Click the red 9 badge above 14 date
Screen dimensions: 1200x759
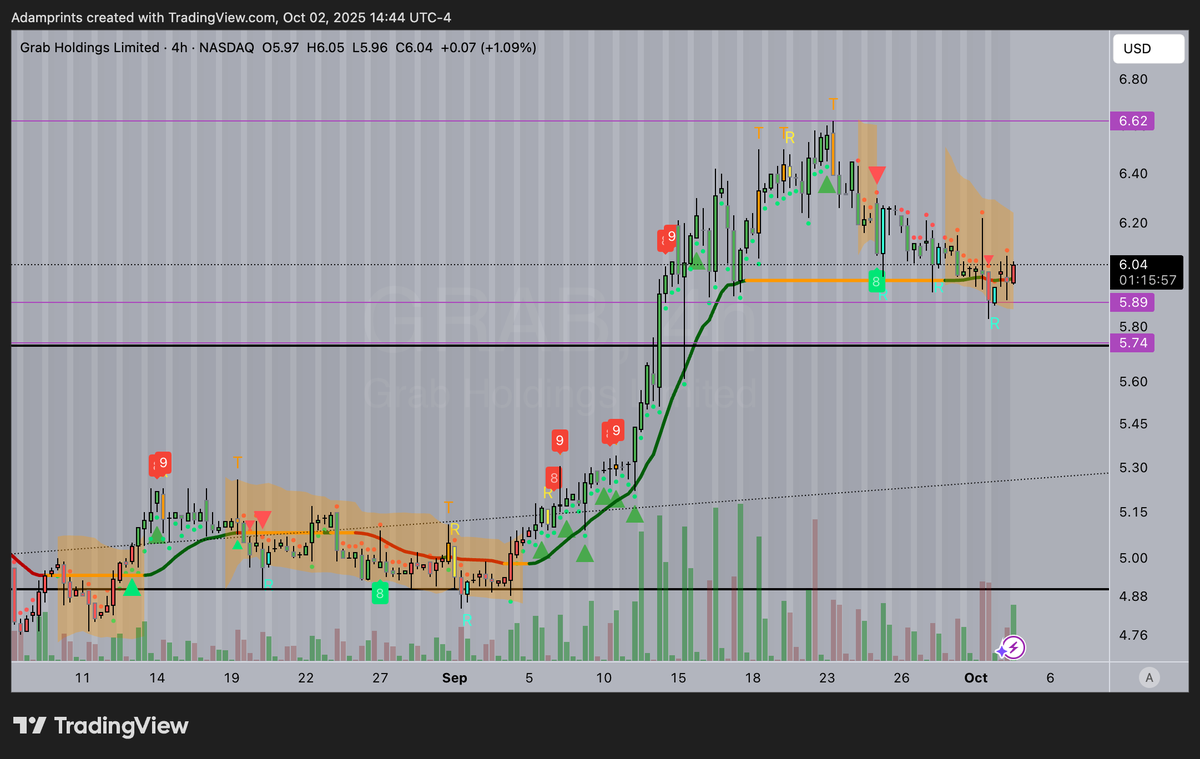tap(163, 462)
